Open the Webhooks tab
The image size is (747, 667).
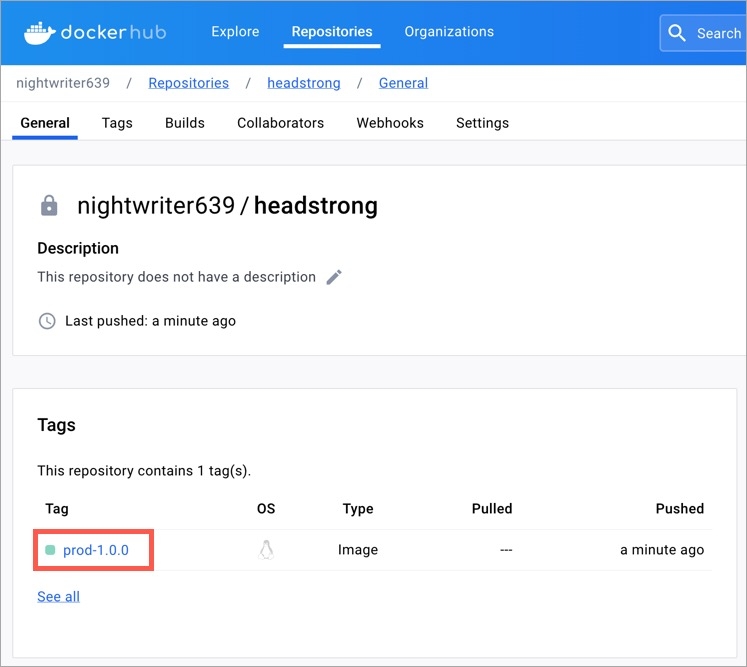(390, 123)
